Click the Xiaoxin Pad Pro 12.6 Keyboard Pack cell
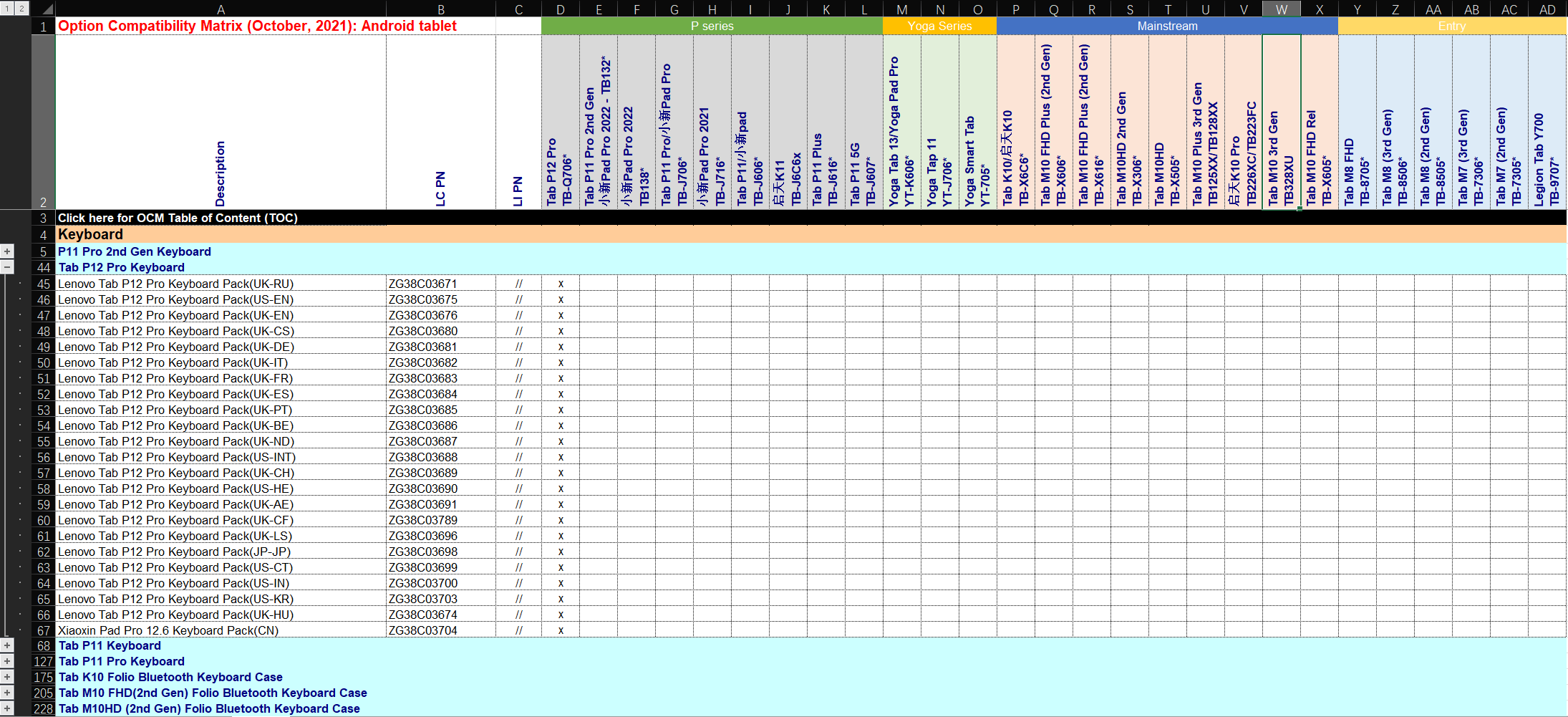1568x717 pixels. point(221,630)
